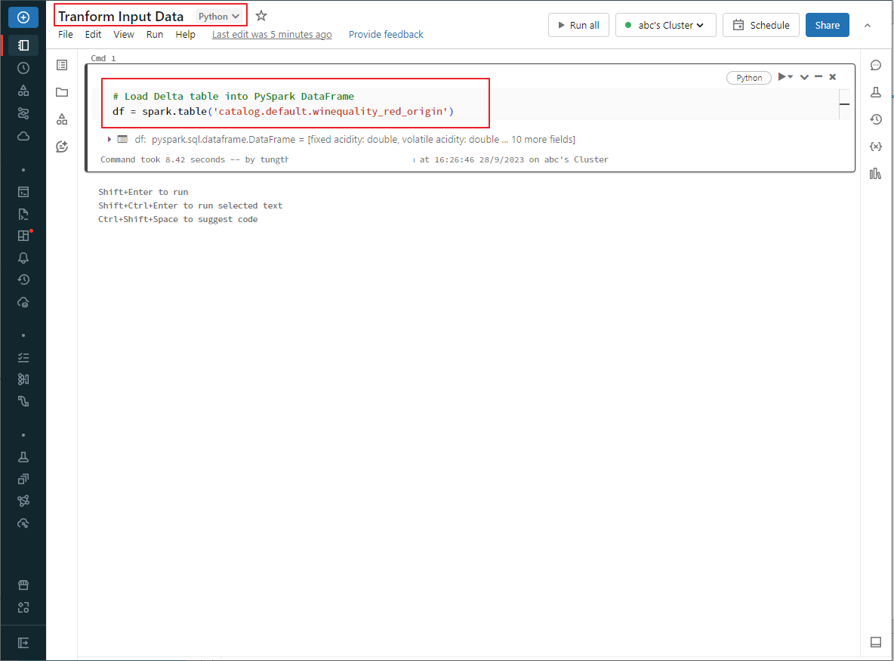Open Workflows icon in dark sidebar

pyautogui.click(x=23, y=113)
